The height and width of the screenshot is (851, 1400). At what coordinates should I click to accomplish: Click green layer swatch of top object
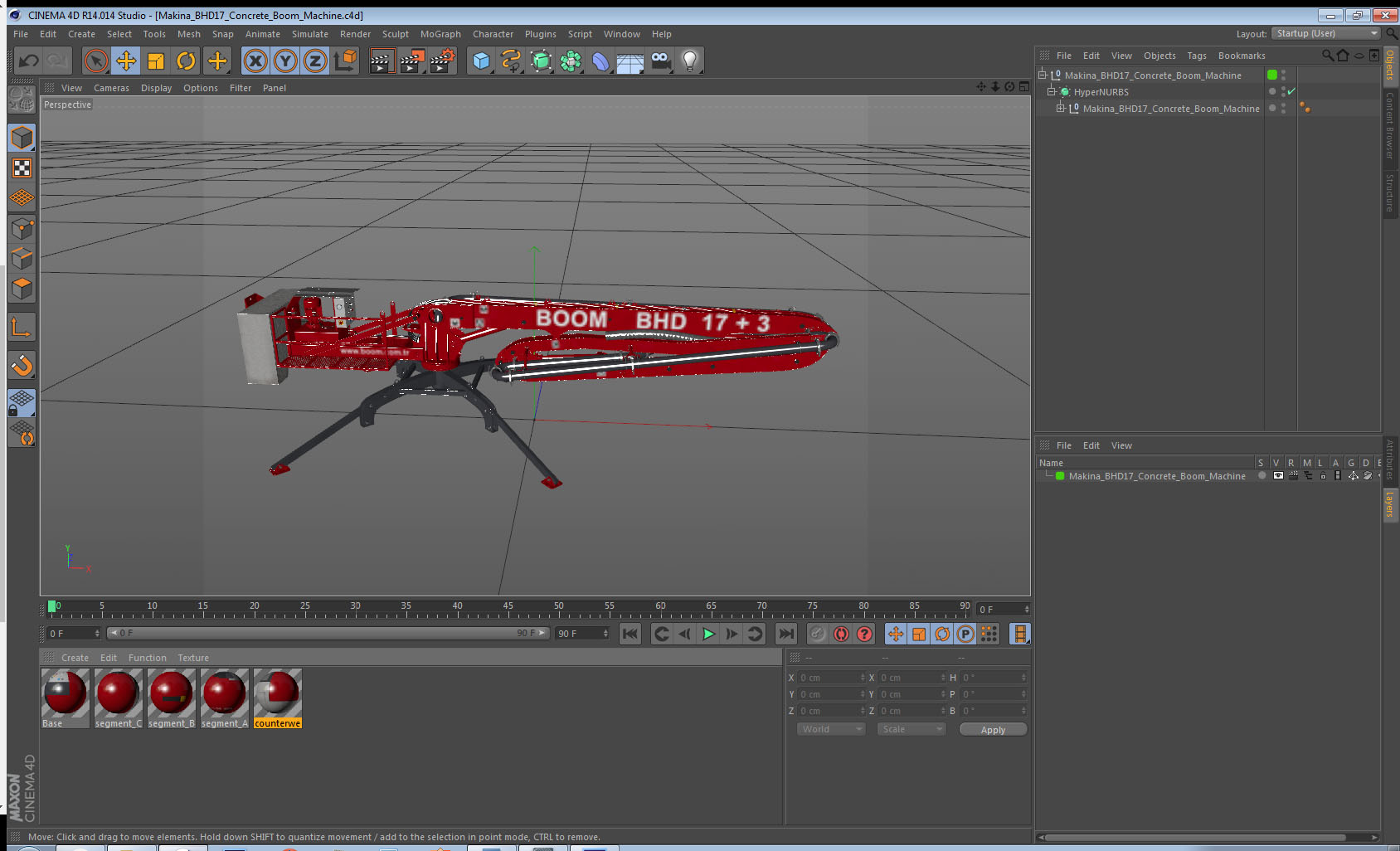pyautogui.click(x=1272, y=75)
